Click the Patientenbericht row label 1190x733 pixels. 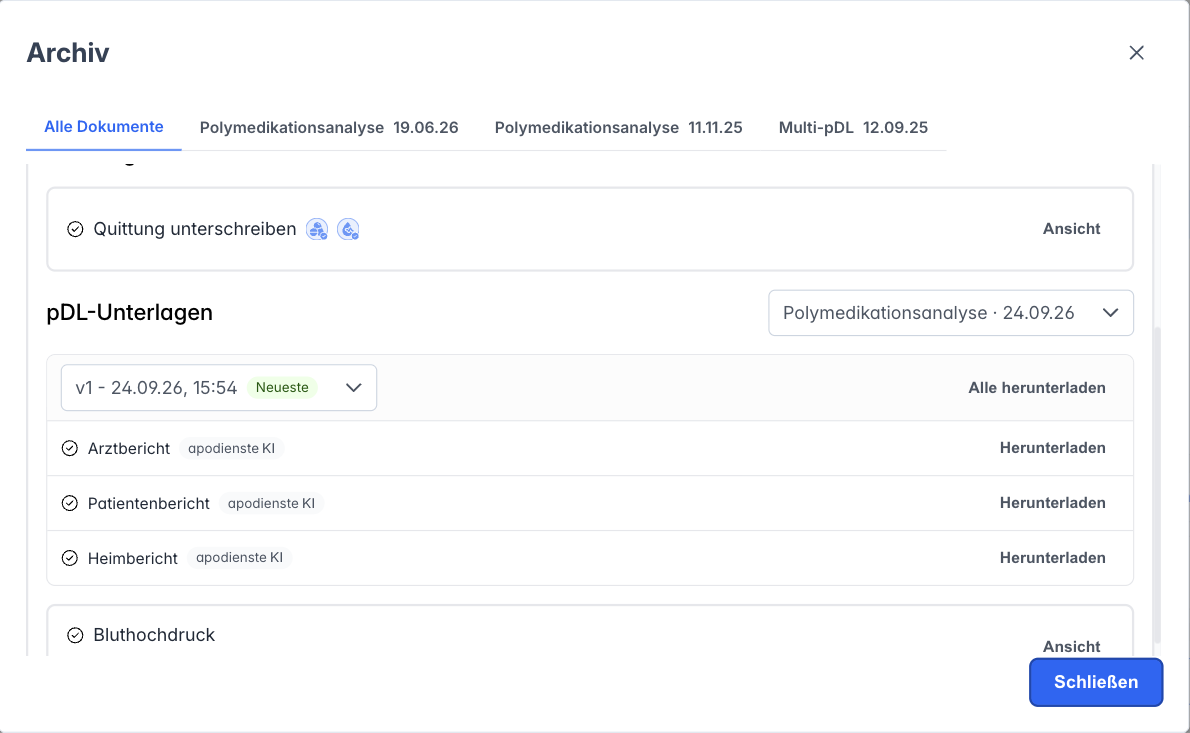(149, 503)
